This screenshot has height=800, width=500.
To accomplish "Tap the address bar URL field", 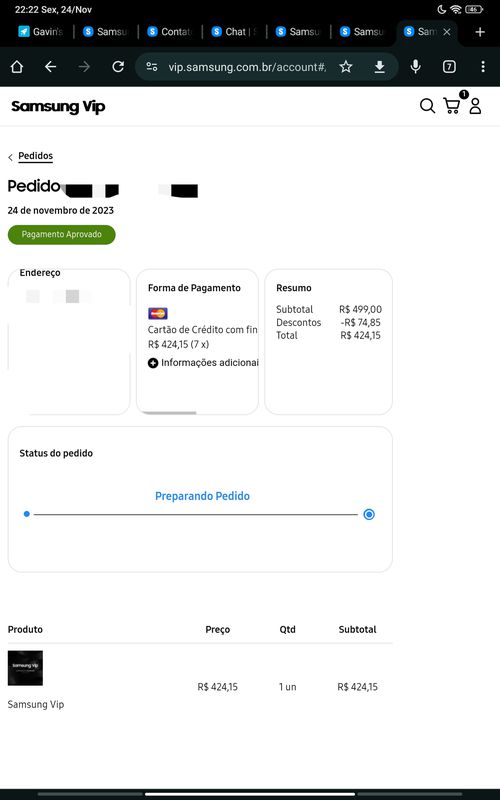I will click(x=247, y=67).
